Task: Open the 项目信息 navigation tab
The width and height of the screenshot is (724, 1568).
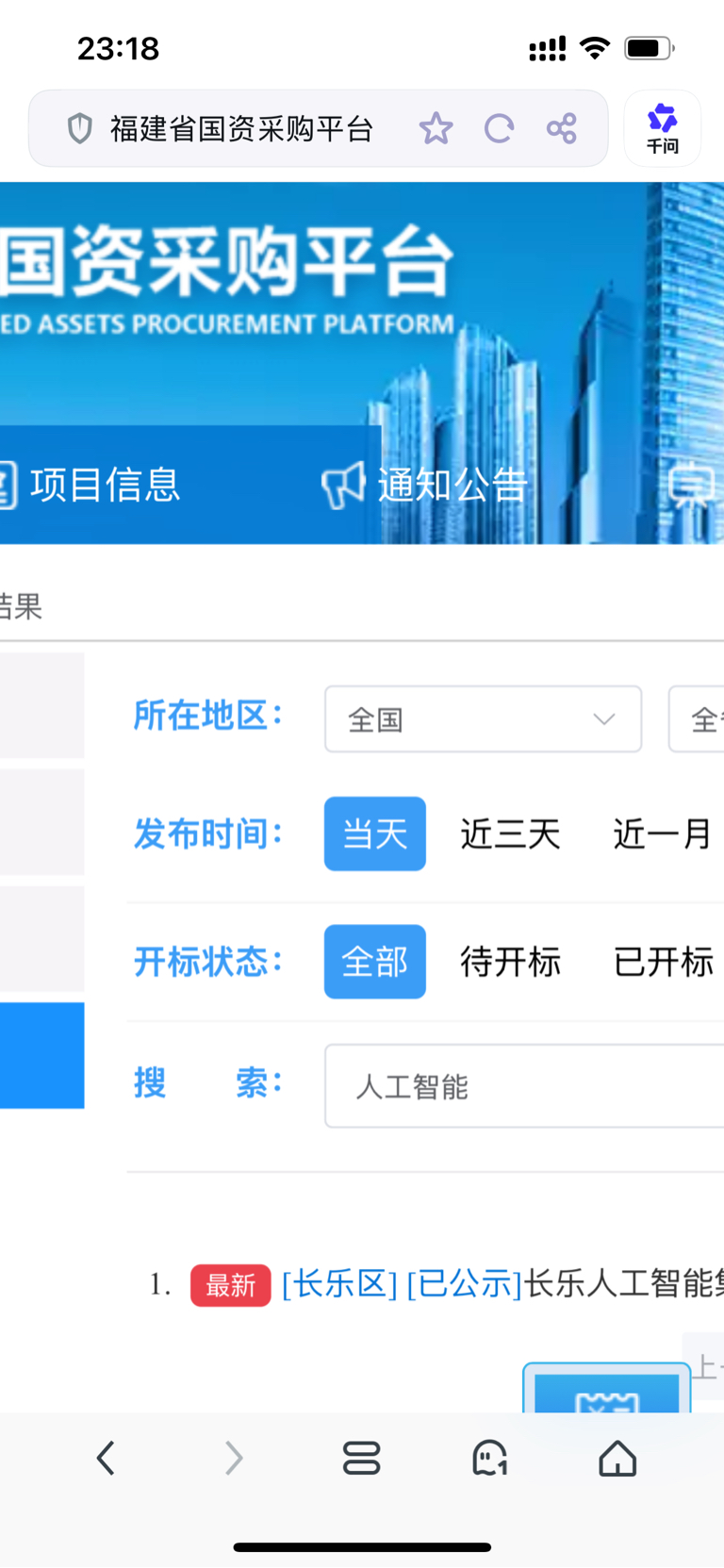Action: pos(104,485)
